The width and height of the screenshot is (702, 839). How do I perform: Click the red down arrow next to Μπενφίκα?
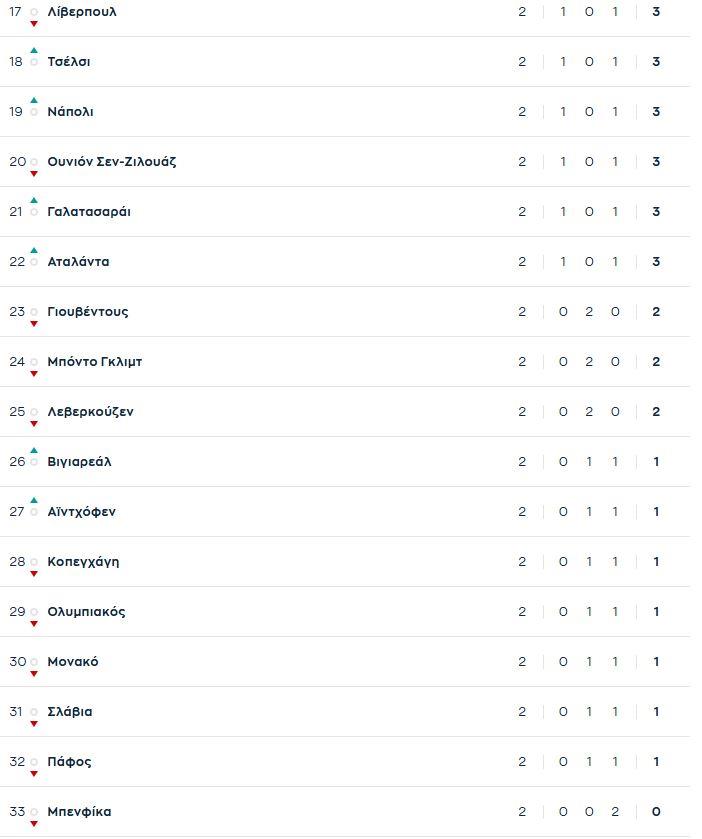34,823
